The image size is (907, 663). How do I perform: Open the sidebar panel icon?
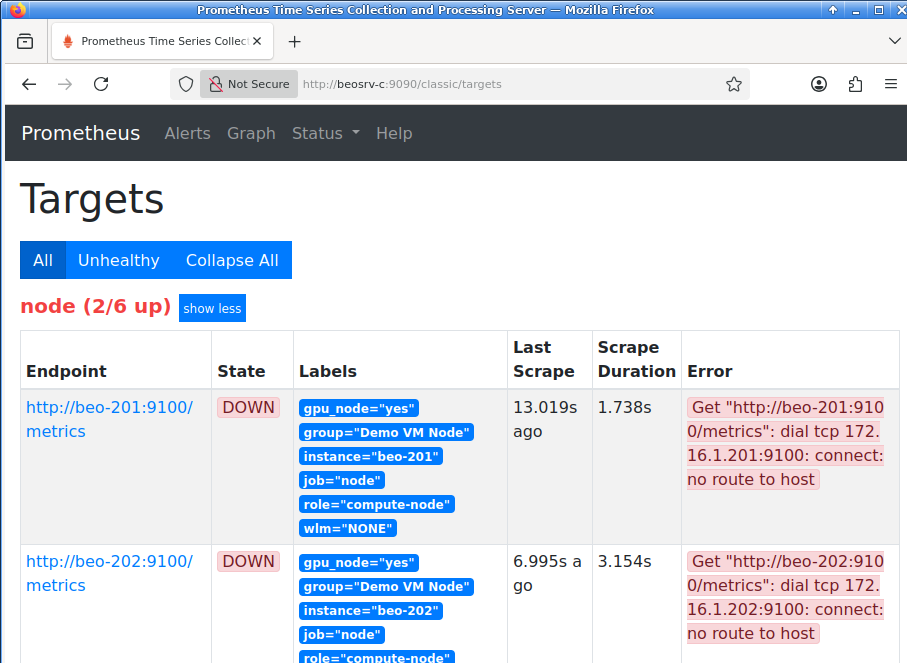click(x=25, y=41)
